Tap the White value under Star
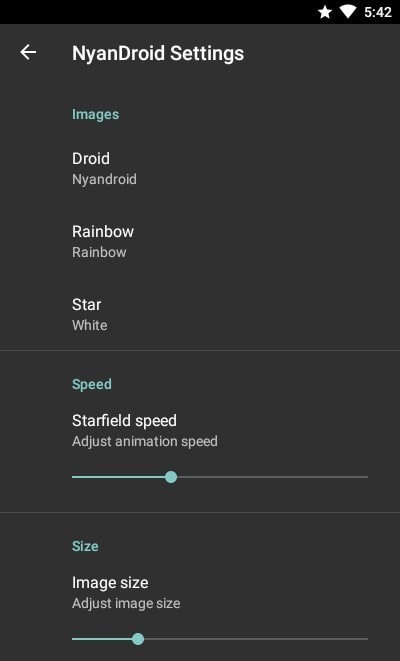The height and width of the screenshot is (661, 400). 89,325
